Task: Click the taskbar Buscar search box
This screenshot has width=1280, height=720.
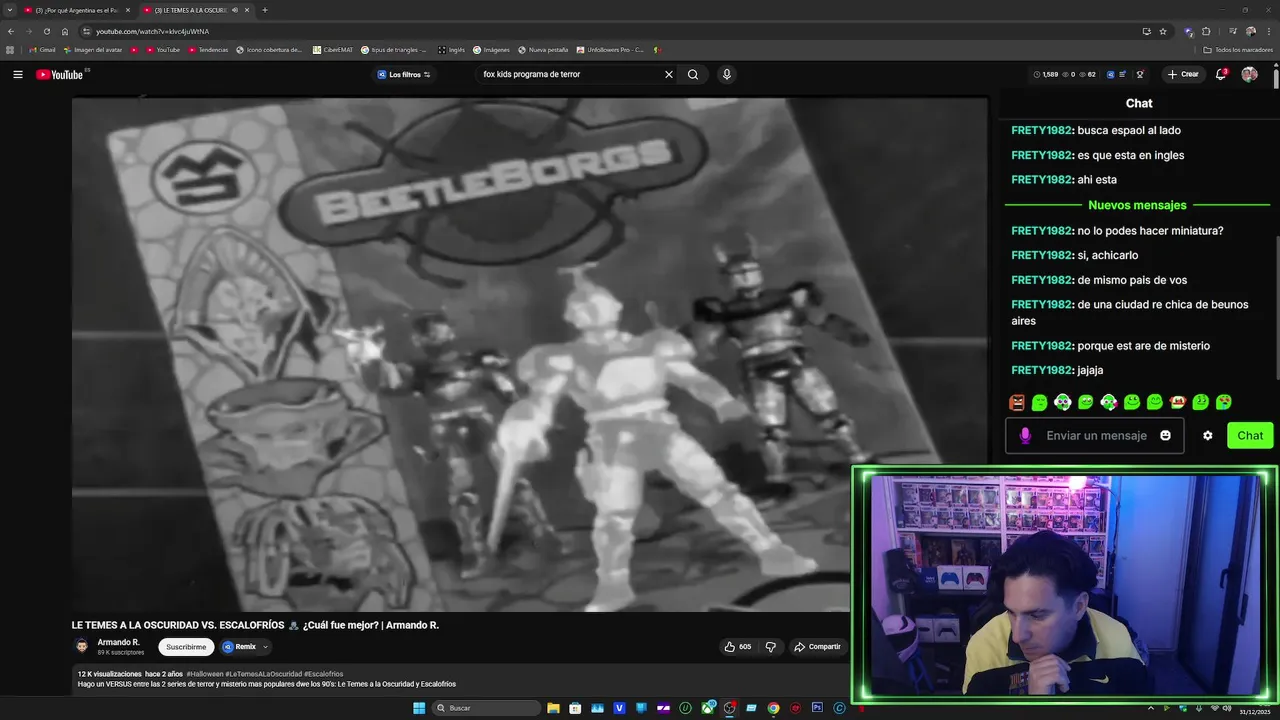Action: coord(486,708)
